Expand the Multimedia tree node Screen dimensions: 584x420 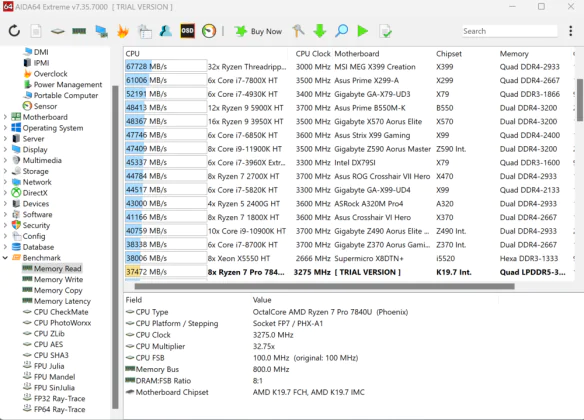tap(5, 160)
